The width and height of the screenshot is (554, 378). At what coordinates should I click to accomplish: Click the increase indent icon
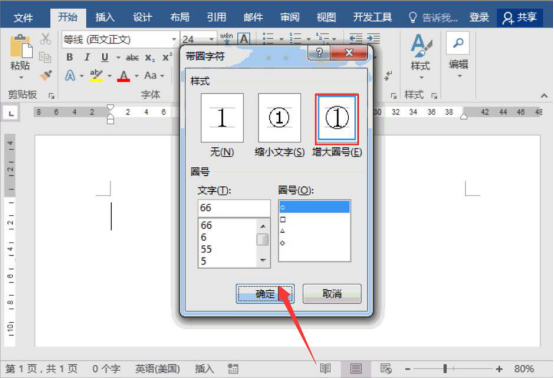373,38
